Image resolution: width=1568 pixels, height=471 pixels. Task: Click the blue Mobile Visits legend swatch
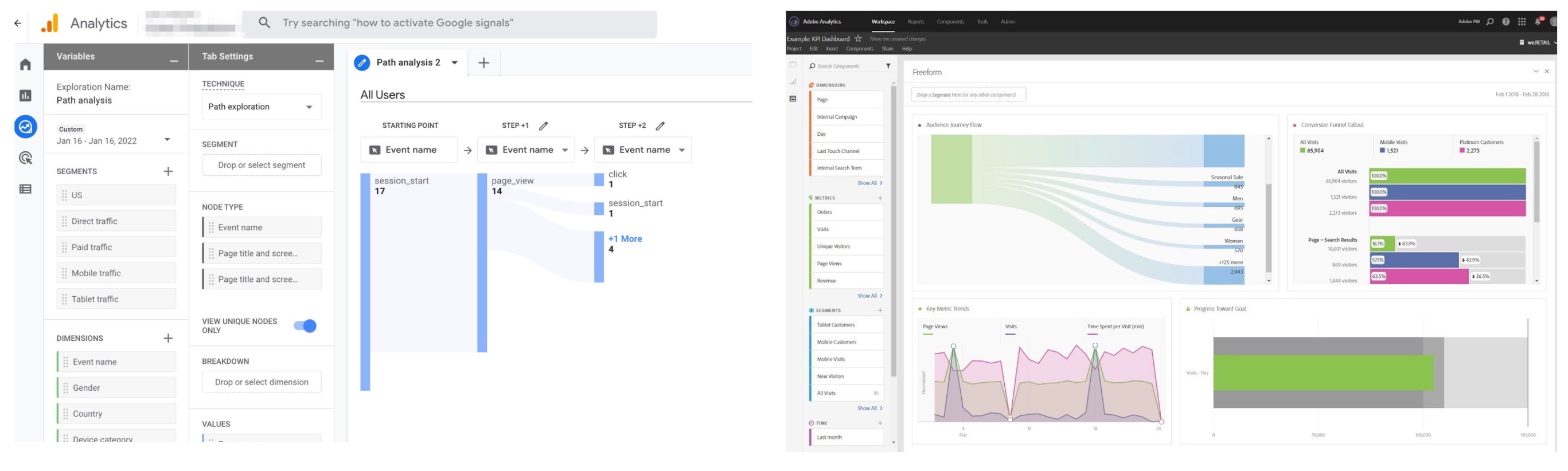(x=1382, y=151)
